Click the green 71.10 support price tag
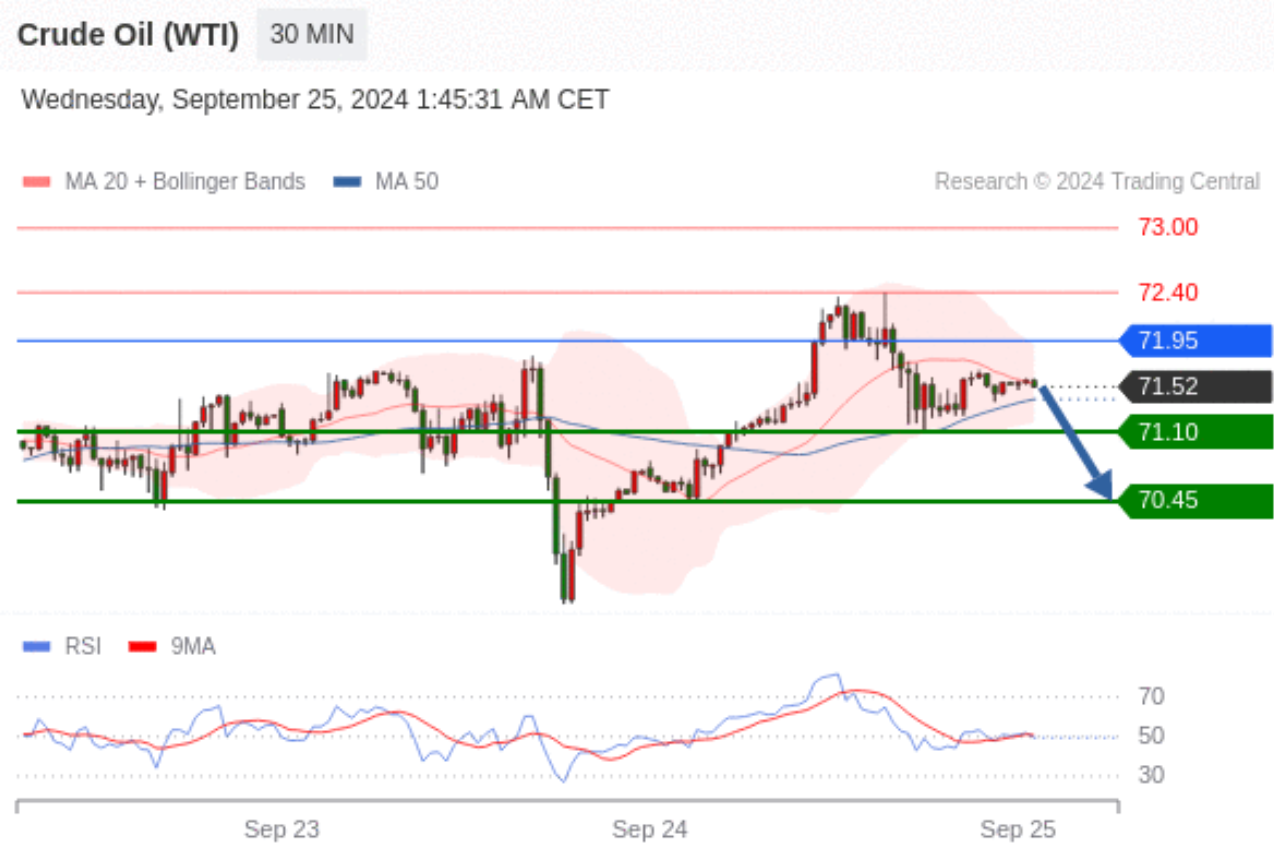The height and width of the screenshot is (858, 1274). coord(1196,432)
